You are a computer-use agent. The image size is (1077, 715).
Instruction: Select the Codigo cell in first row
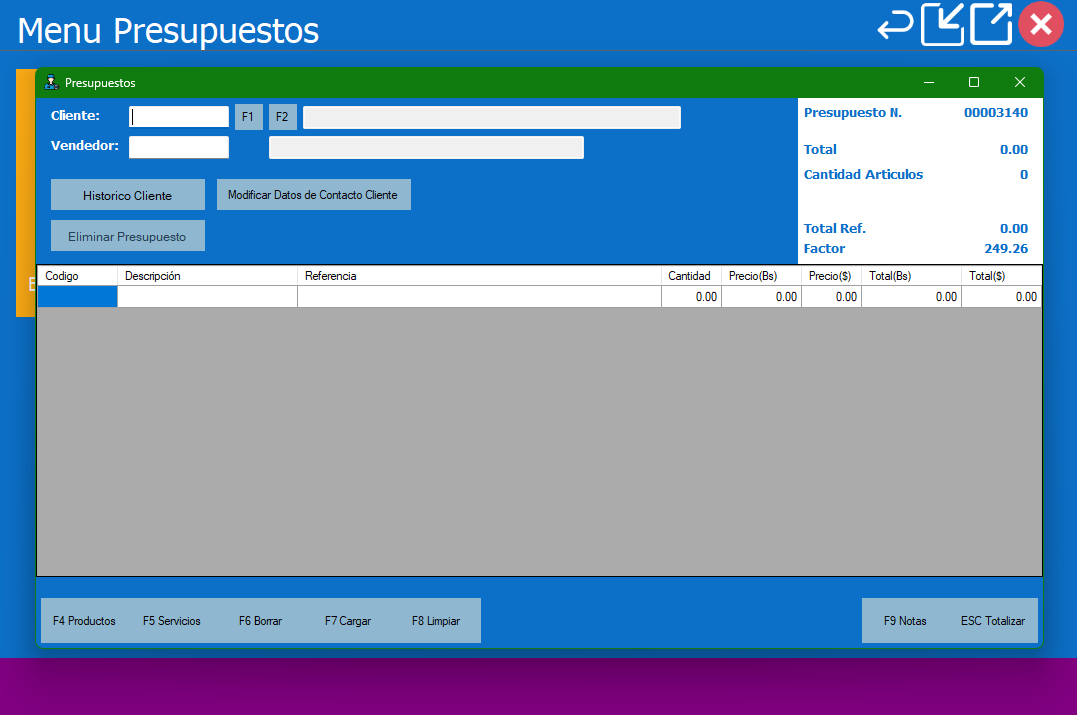[77, 297]
